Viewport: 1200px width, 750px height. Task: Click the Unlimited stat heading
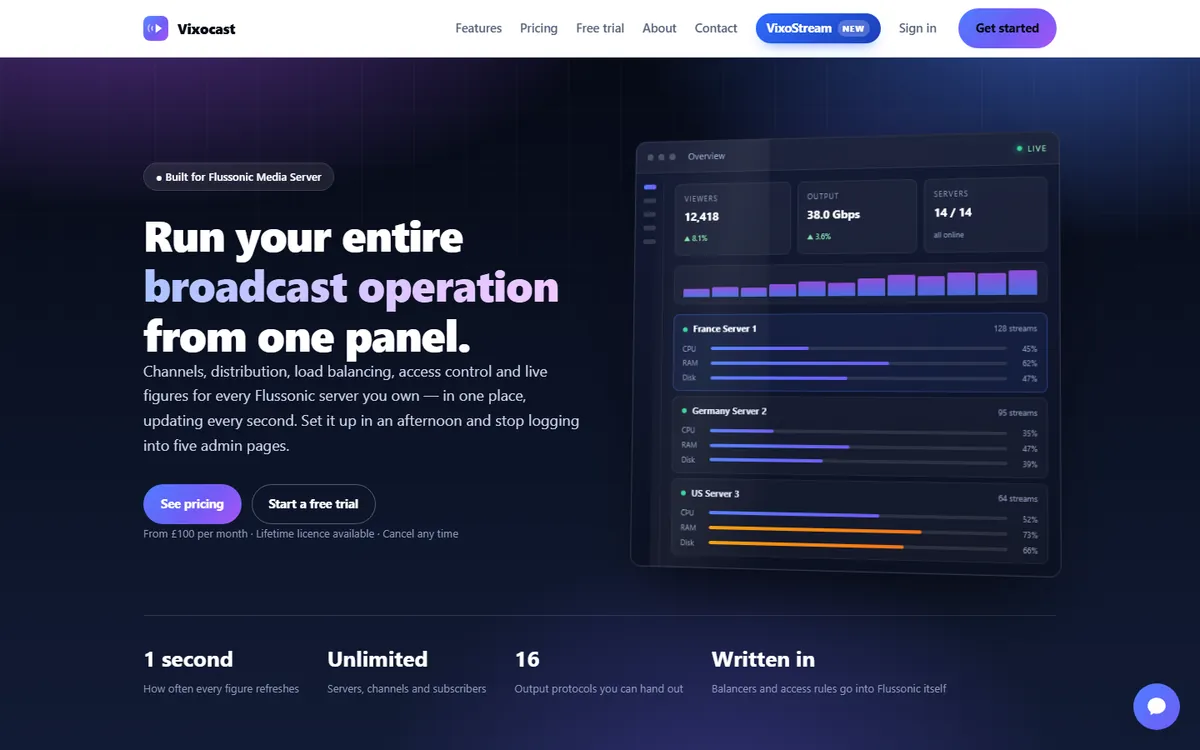point(378,659)
